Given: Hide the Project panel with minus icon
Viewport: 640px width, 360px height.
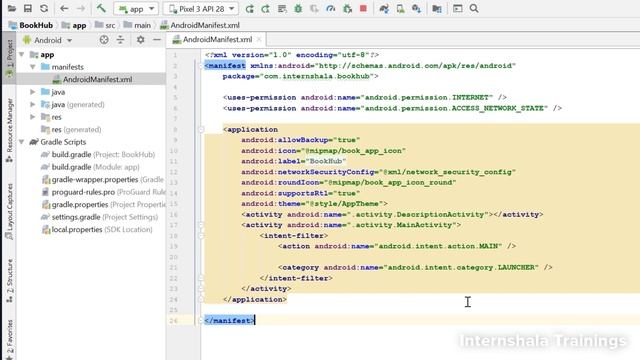Looking at the screenshot, I should [157, 40].
